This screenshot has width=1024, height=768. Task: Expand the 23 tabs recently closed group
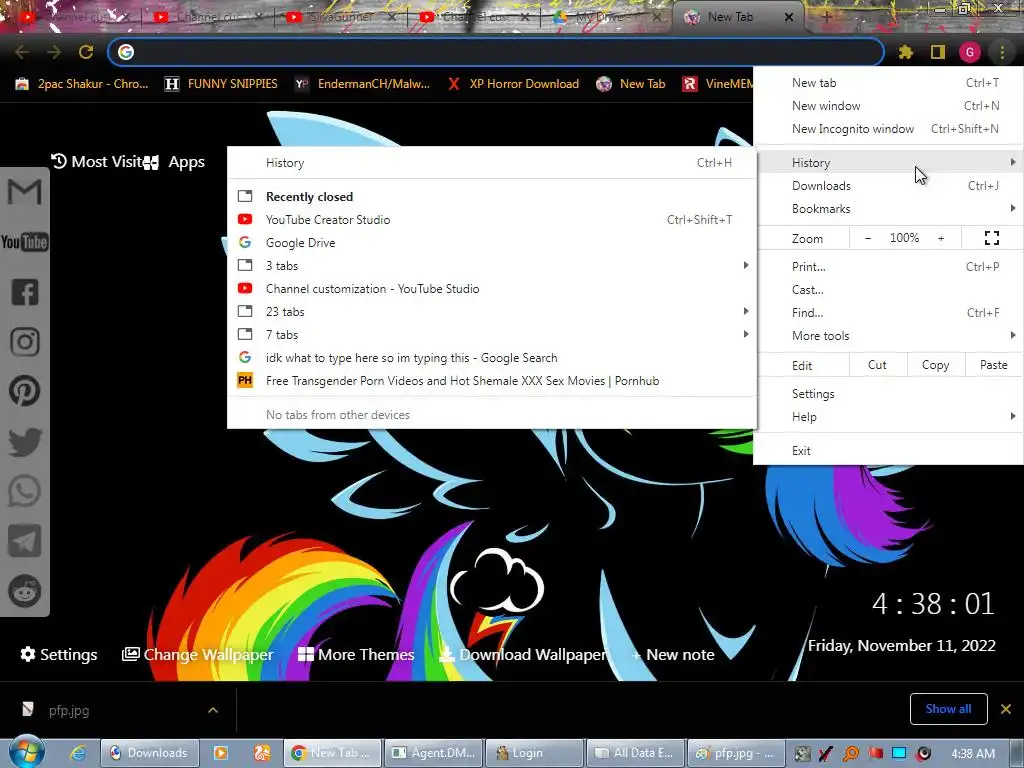[x=492, y=312]
